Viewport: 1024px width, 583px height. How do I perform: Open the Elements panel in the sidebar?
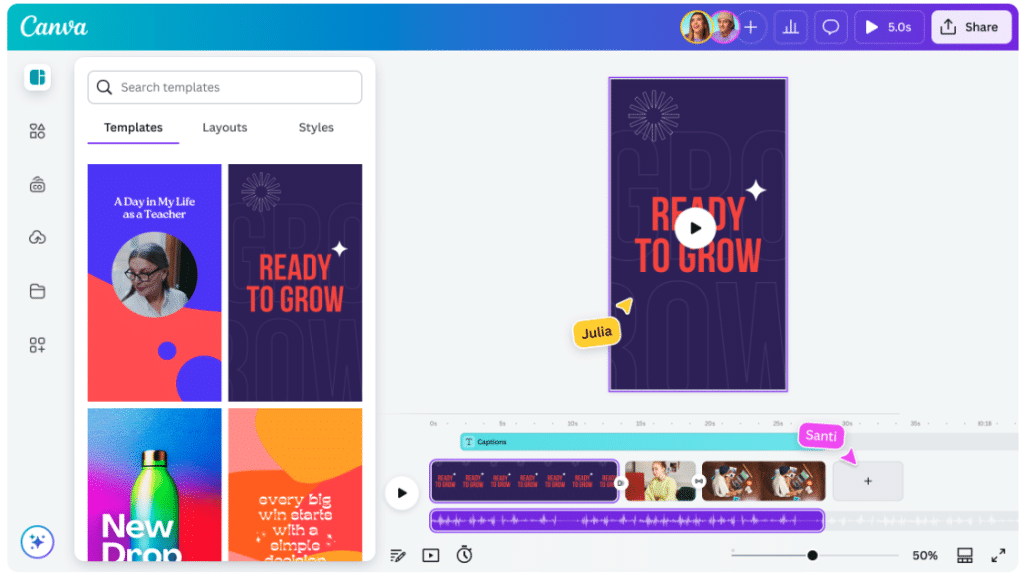(x=37, y=130)
